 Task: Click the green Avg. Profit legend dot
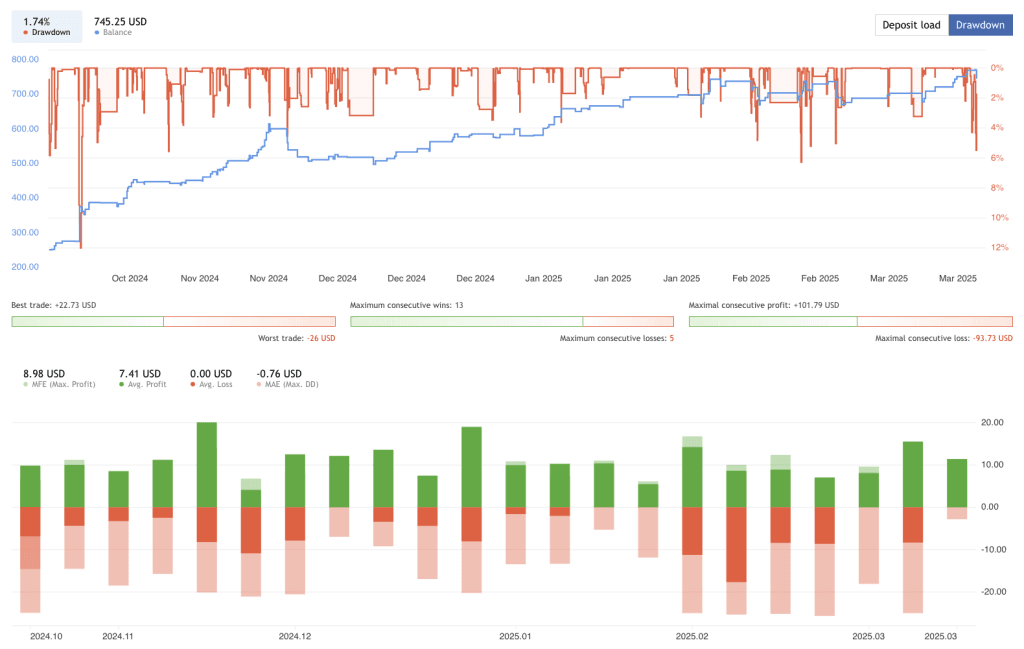[120, 383]
